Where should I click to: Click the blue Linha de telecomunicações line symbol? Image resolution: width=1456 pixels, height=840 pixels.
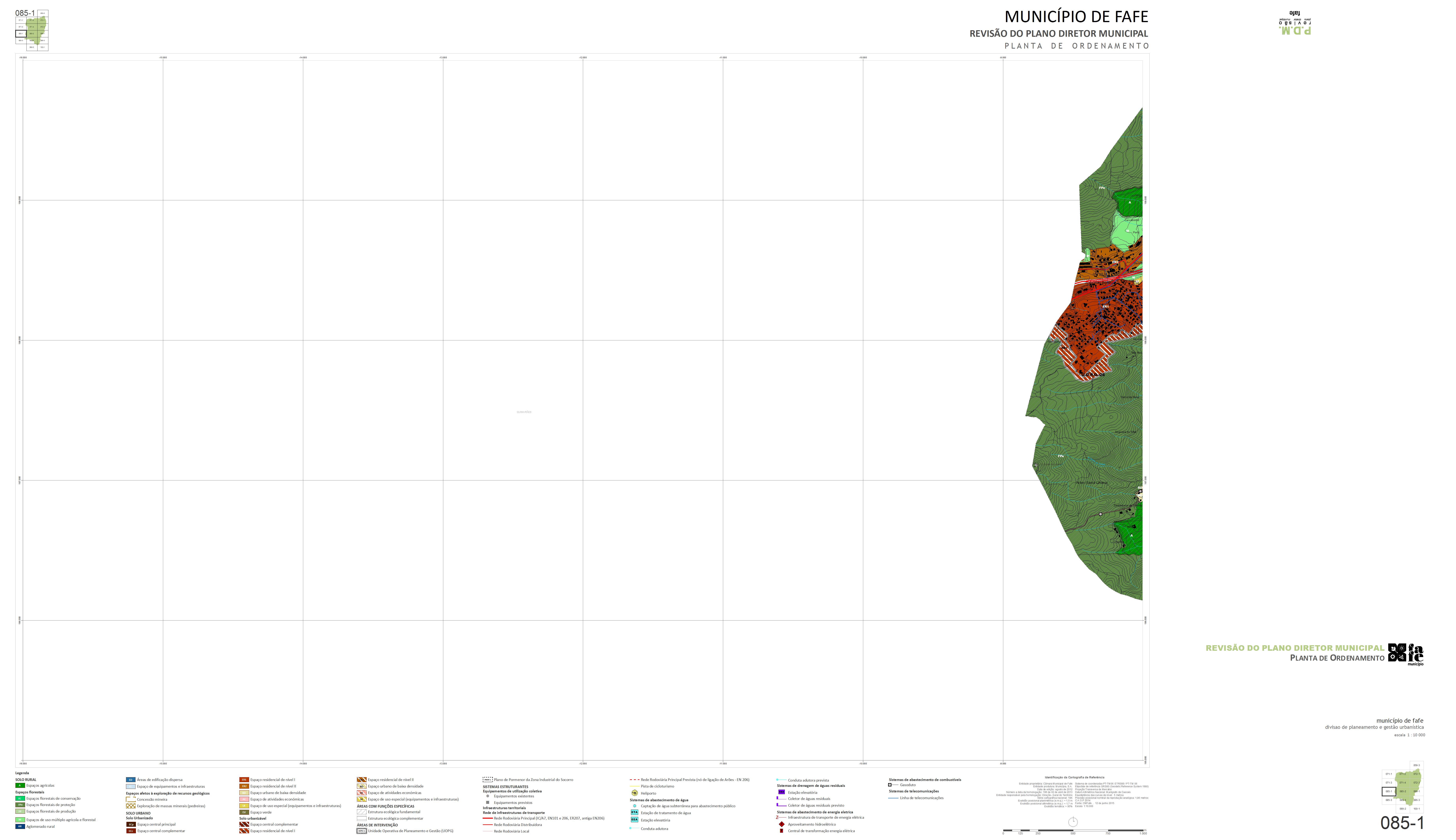point(894,798)
